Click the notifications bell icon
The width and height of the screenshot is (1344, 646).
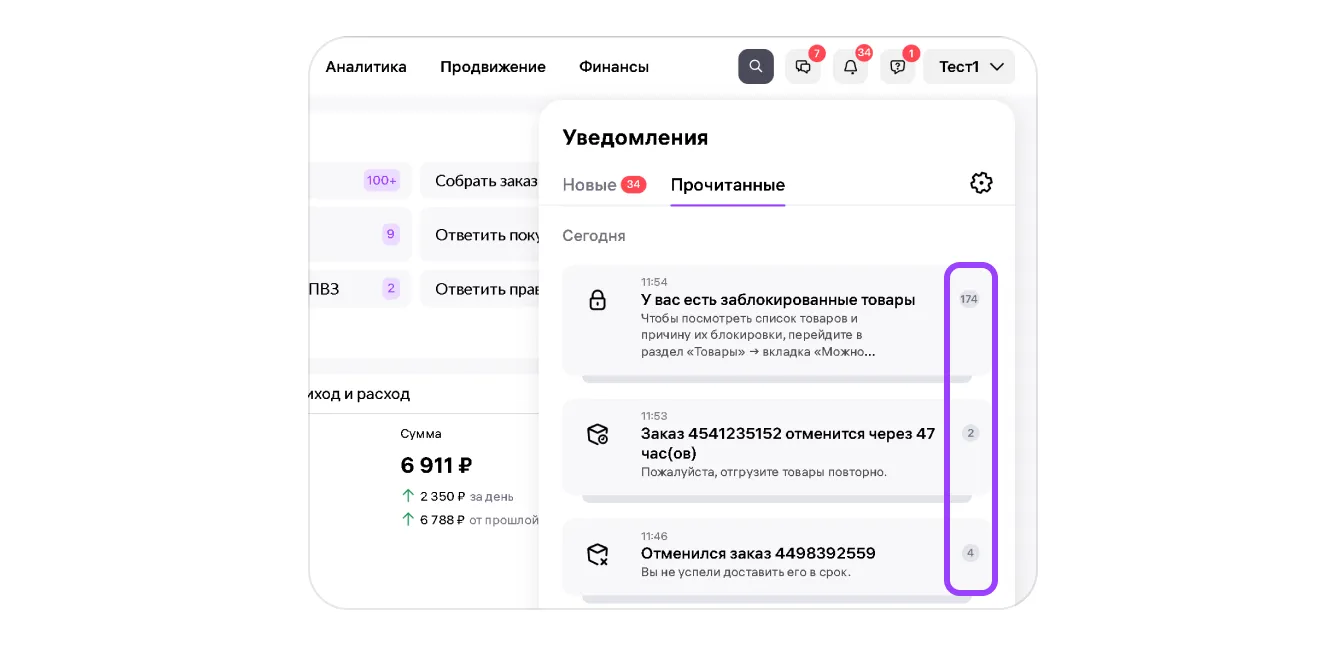click(850, 67)
